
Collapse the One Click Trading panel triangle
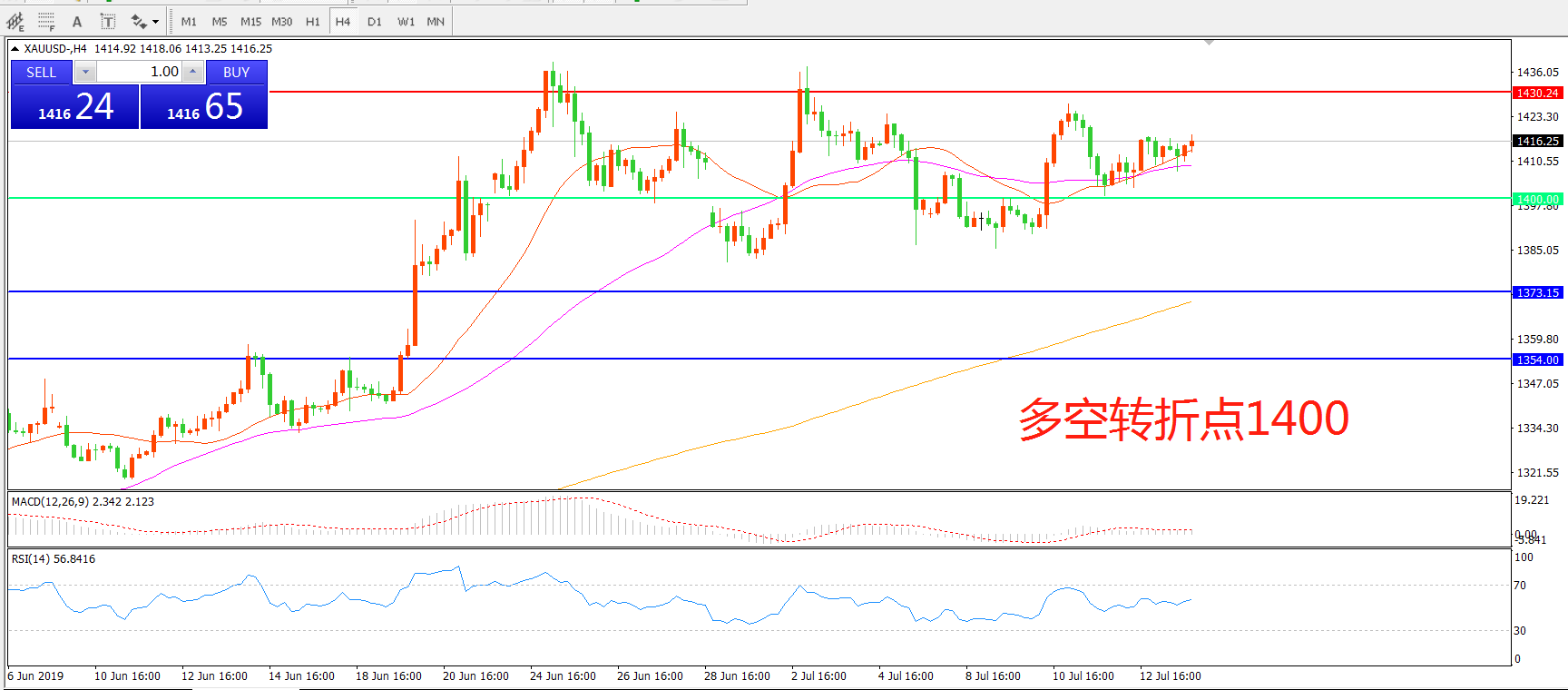coord(15,49)
